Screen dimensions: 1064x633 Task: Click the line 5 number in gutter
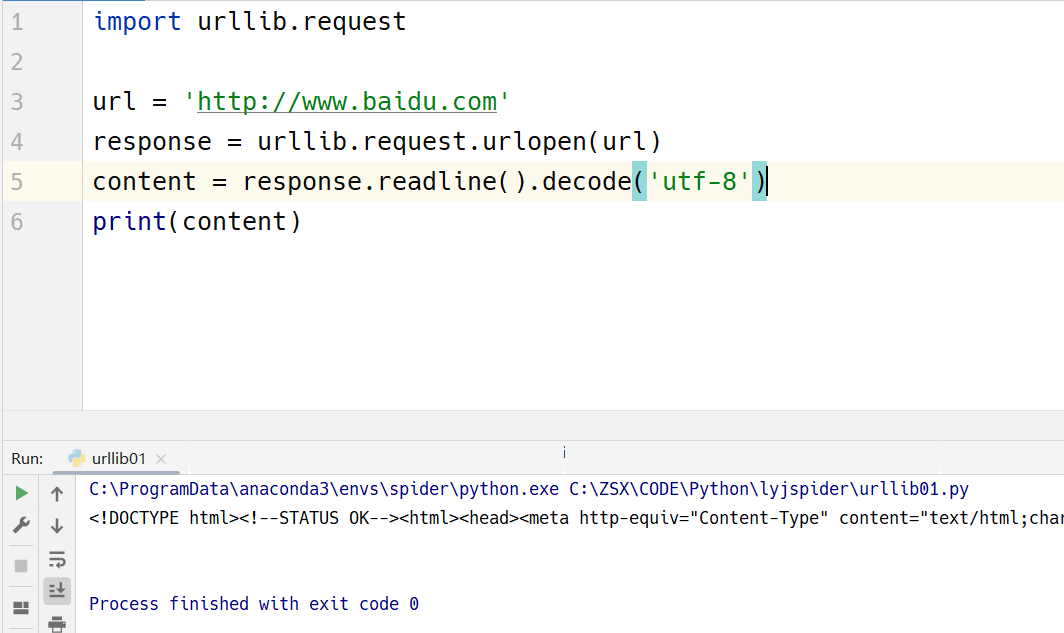pyautogui.click(x=17, y=182)
